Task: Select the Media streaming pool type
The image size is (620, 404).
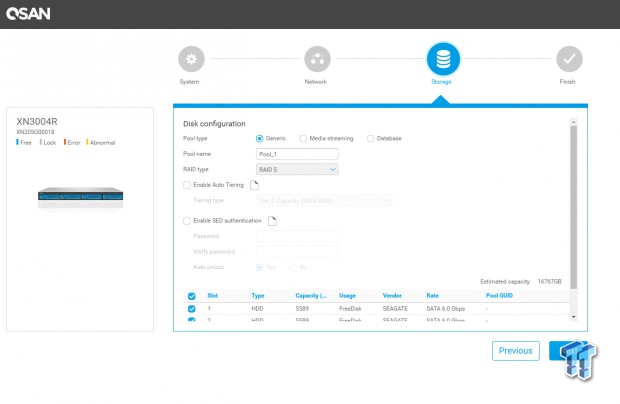Action: (x=303, y=138)
